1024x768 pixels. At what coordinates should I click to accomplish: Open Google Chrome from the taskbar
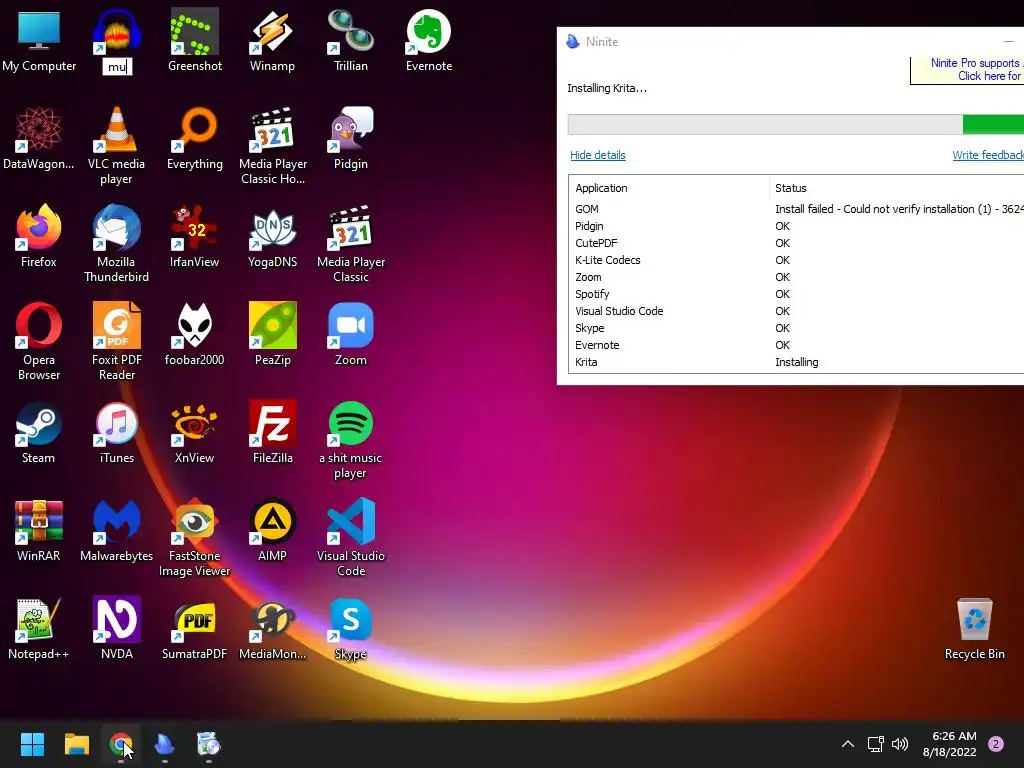tap(121, 744)
